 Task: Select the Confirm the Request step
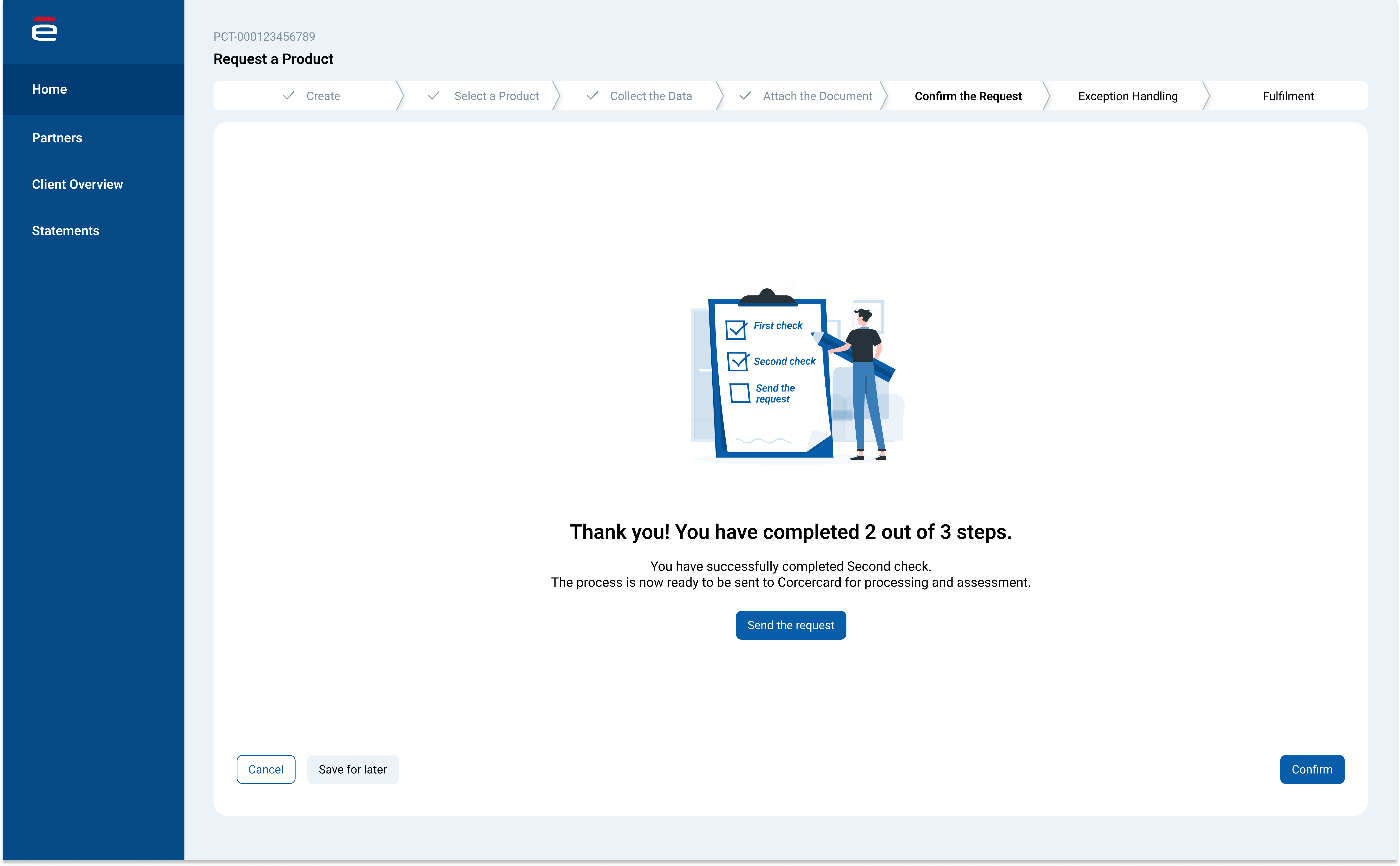click(968, 96)
